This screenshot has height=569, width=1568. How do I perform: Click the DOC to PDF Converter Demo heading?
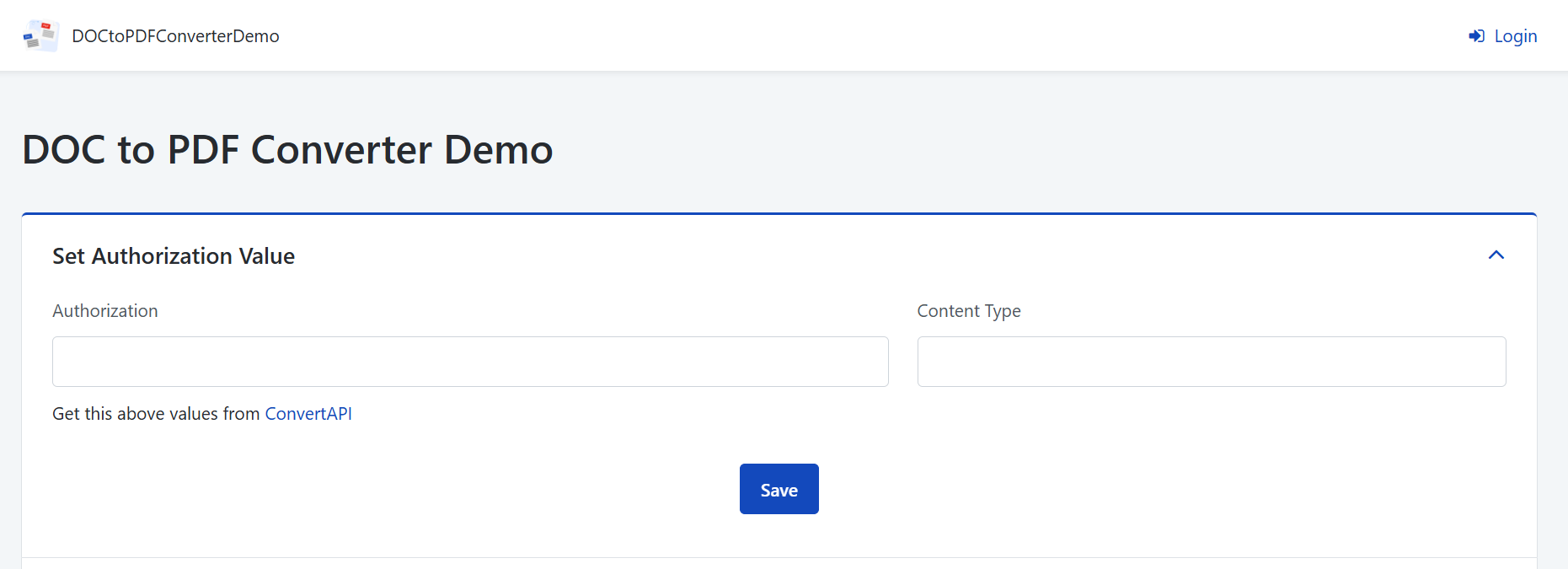click(x=287, y=150)
